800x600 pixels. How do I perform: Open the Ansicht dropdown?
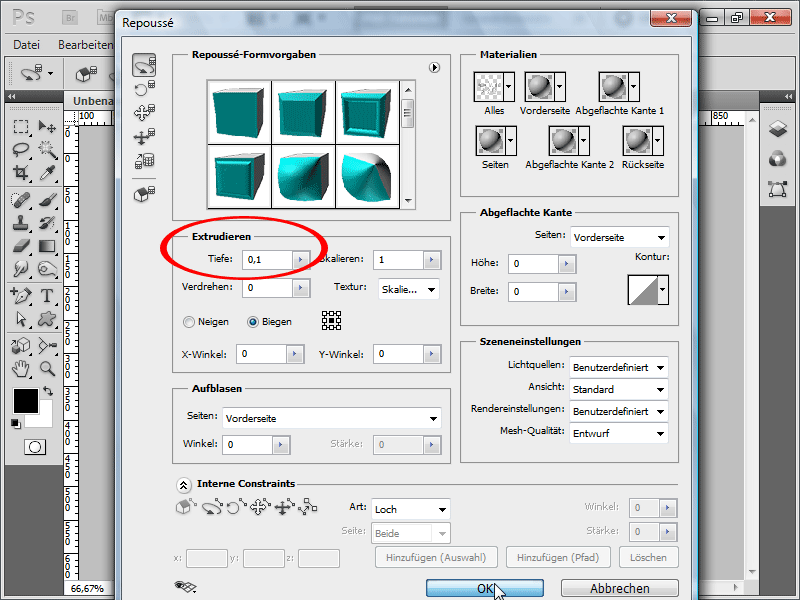click(619, 389)
